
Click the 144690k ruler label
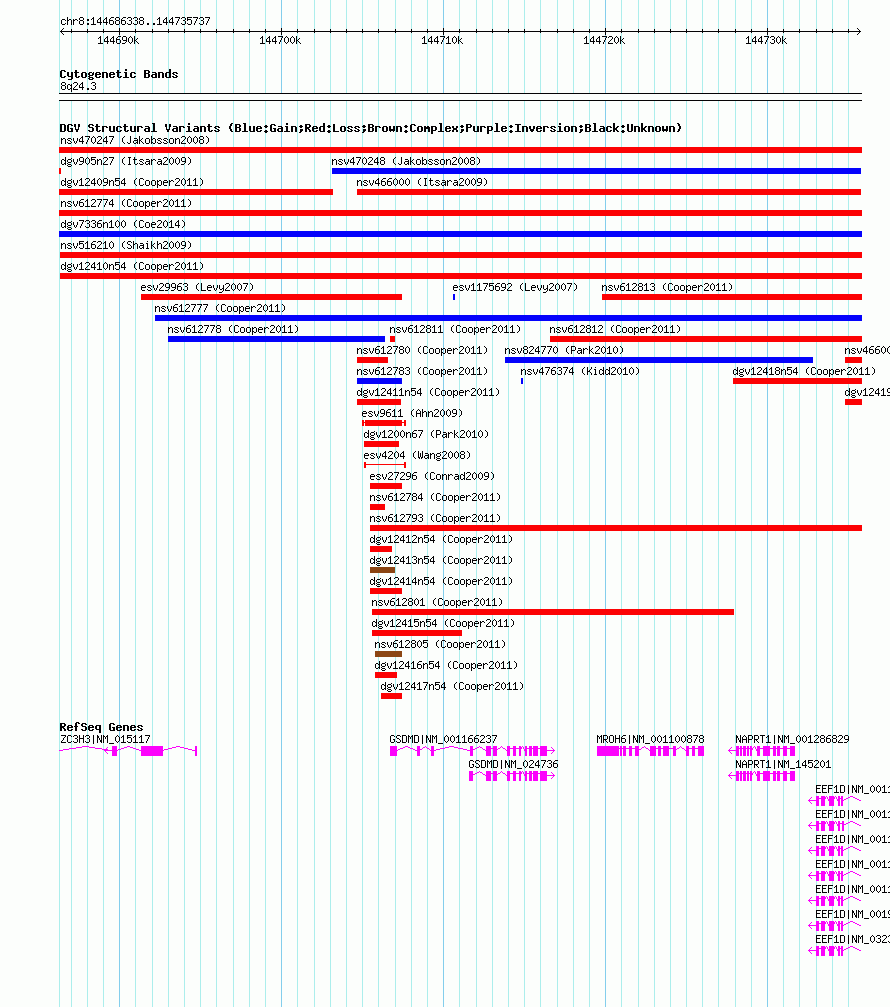pos(118,40)
